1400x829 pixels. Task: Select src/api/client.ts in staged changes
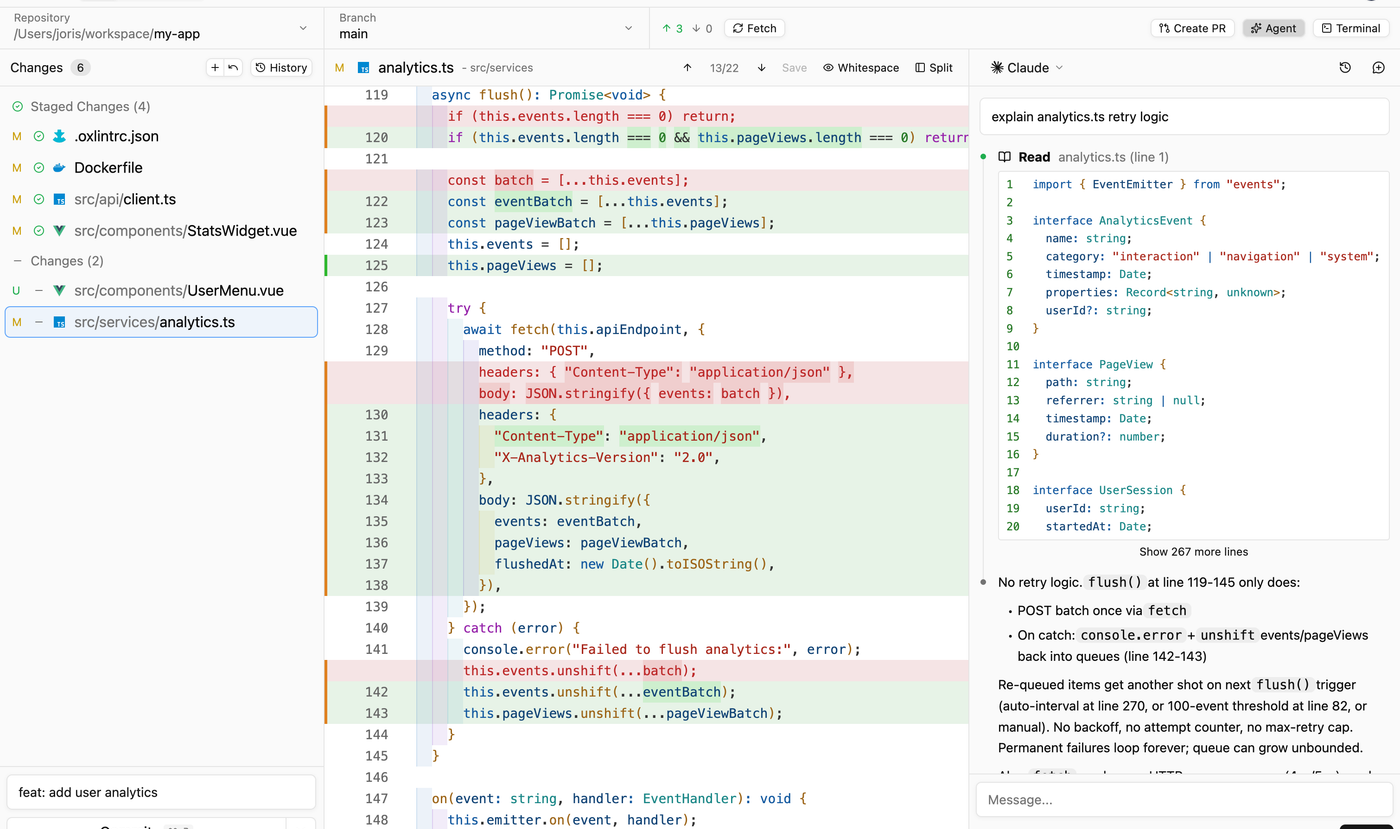[x=162, y=199]
